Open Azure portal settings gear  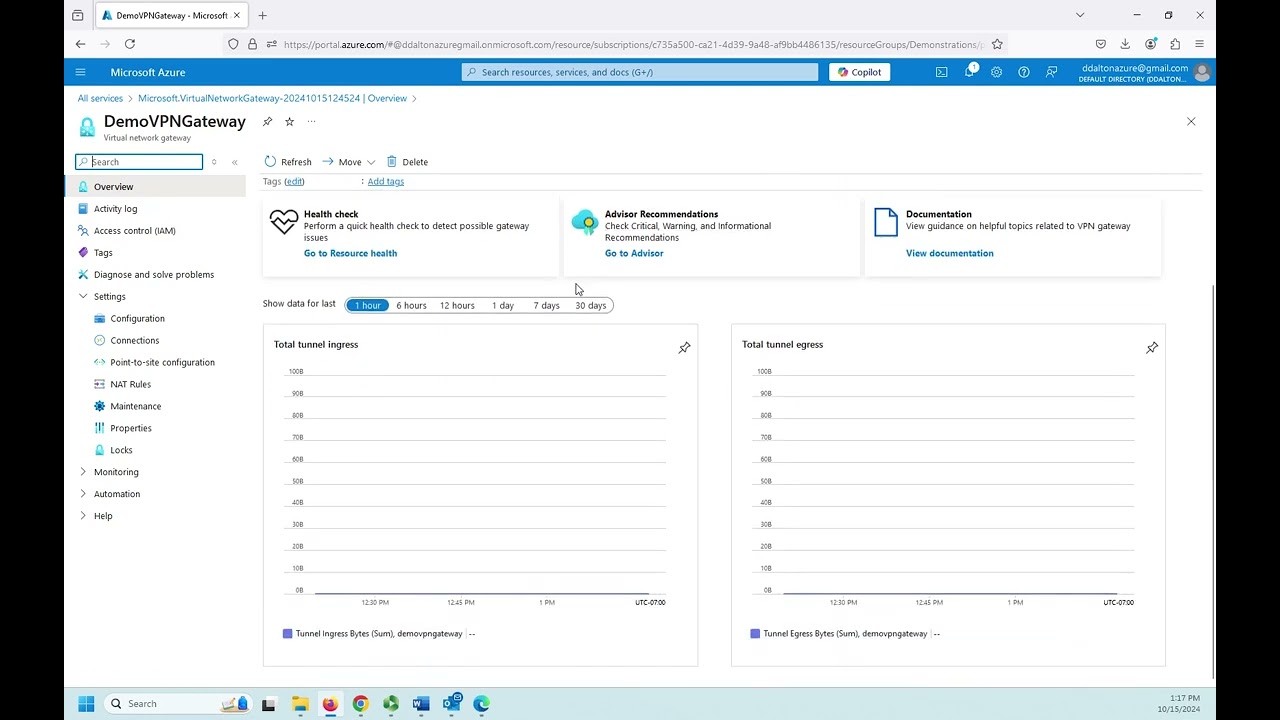pyautogui.click(x=996, y=72)
